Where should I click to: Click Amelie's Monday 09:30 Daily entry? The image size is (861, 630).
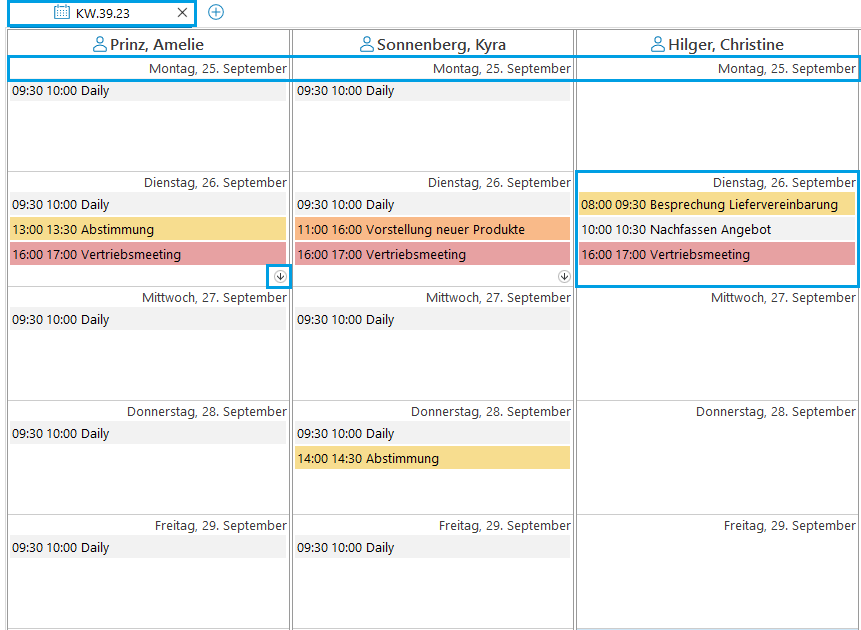(148, 91)
